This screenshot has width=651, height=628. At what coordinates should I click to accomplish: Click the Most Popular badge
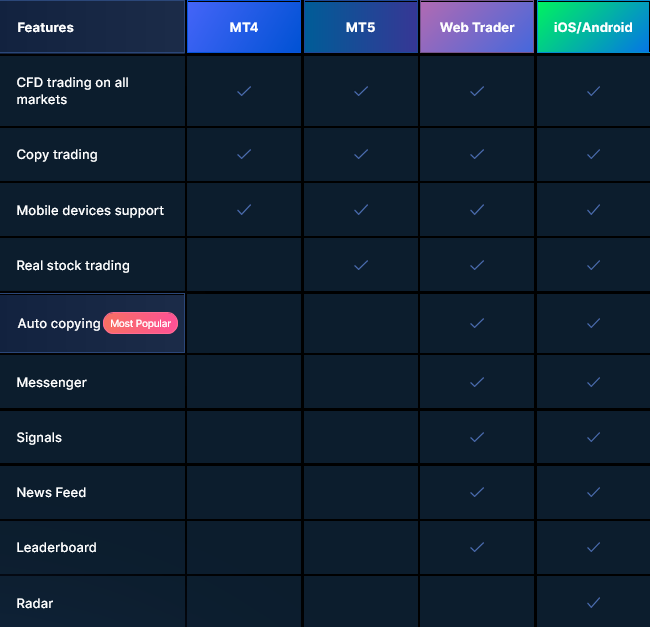tap(141, 323)
